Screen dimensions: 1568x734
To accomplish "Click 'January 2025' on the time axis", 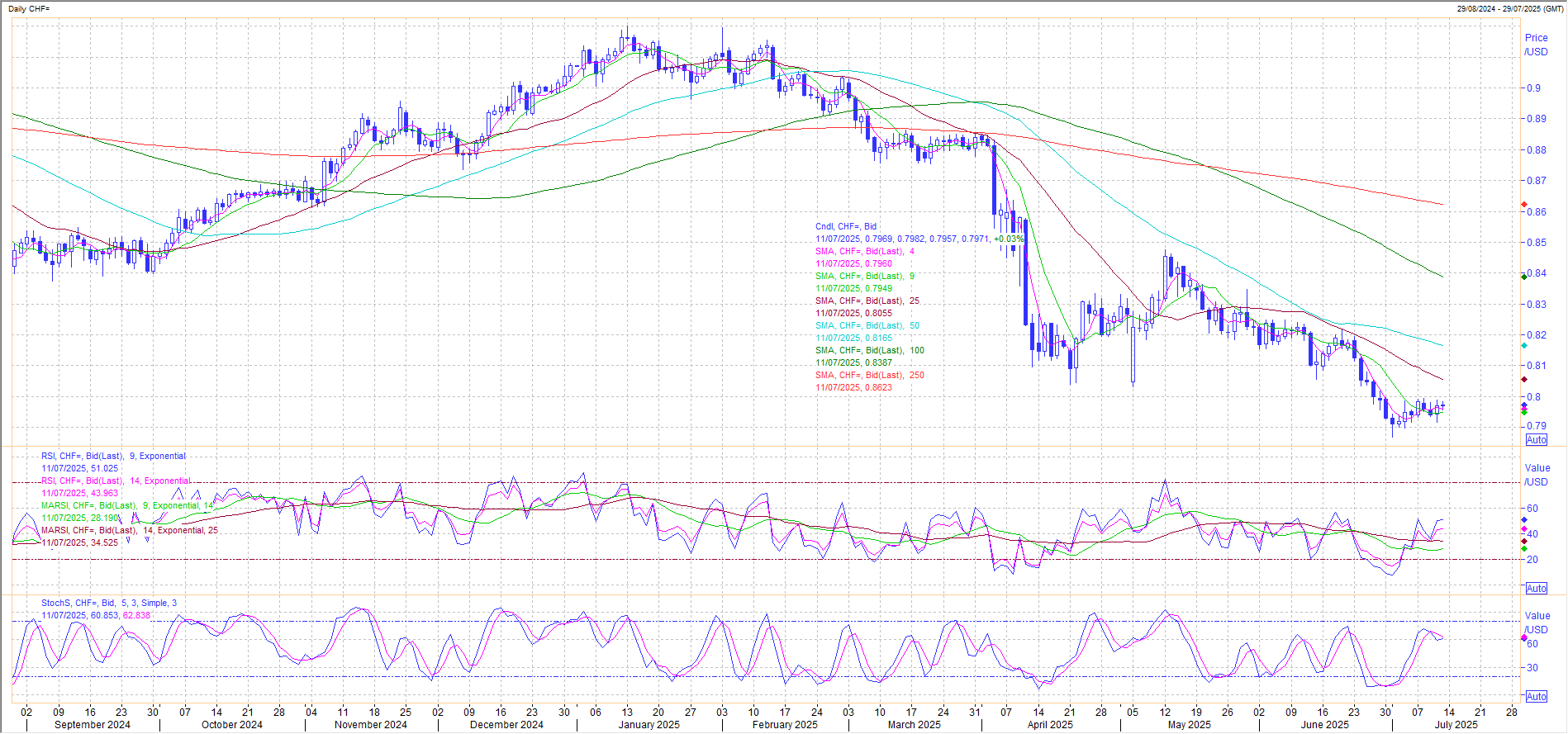I will (x=649, y=725).
